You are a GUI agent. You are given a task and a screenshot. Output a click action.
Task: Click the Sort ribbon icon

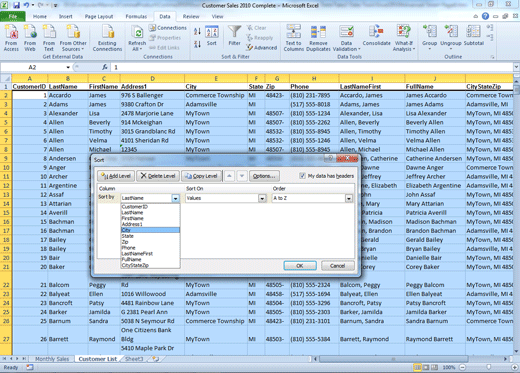pyautogui.click(x=212, y=36)
